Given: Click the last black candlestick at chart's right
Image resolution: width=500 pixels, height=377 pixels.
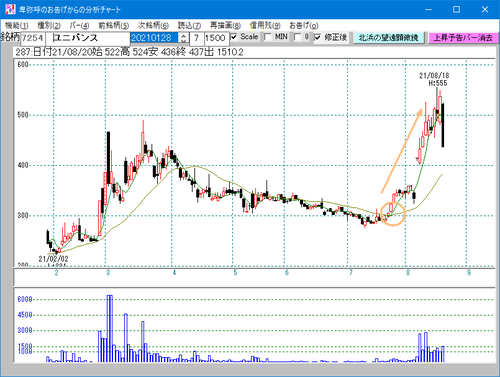Looking at the screenshot, I should 443,125.
